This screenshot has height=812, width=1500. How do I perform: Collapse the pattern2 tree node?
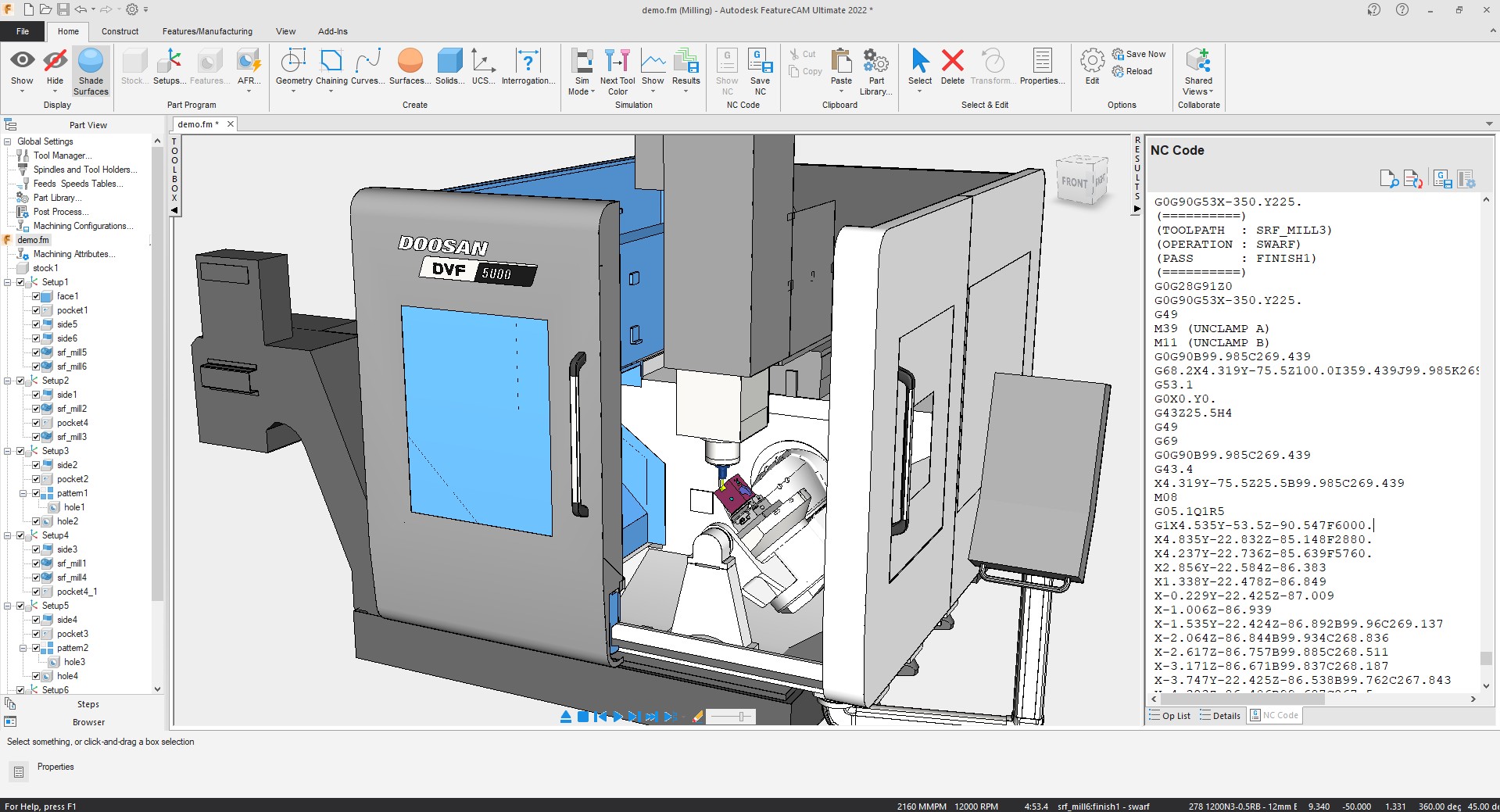pyautogui.click(x=23, y=648)
